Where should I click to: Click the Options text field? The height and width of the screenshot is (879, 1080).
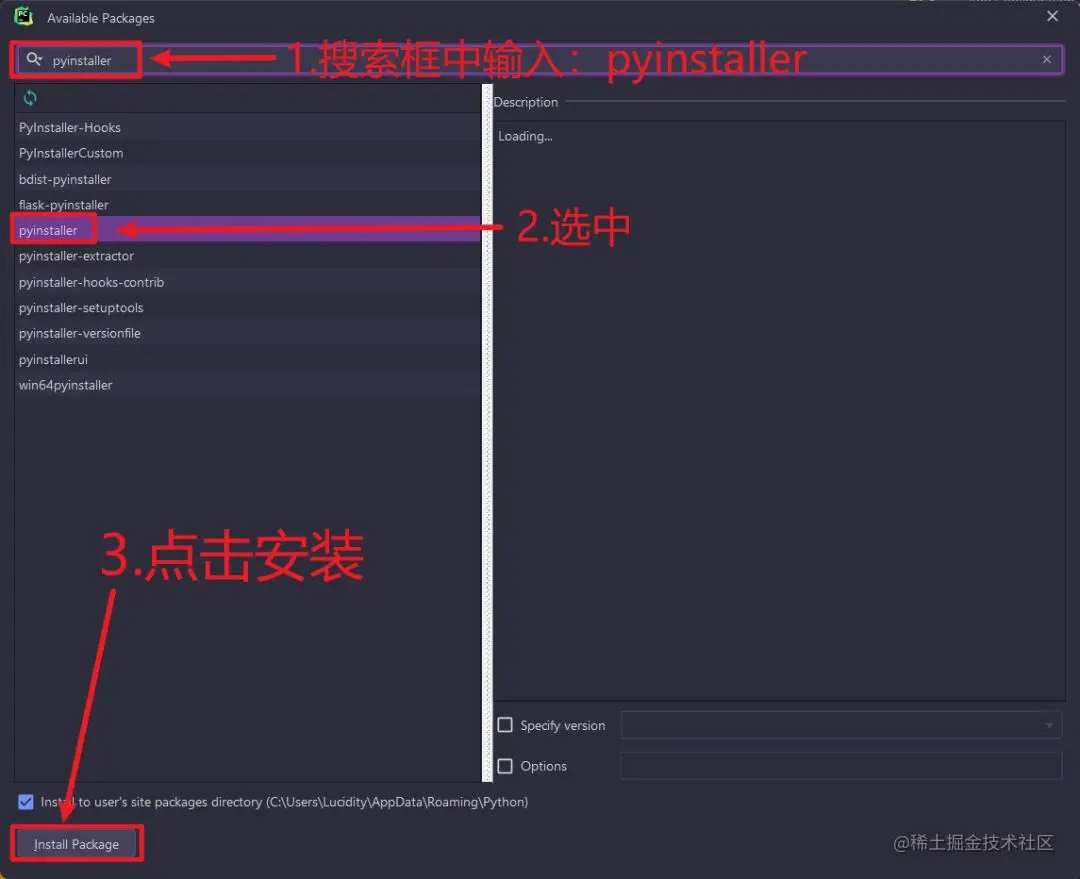pyautogui.click(x=841, y=766)
